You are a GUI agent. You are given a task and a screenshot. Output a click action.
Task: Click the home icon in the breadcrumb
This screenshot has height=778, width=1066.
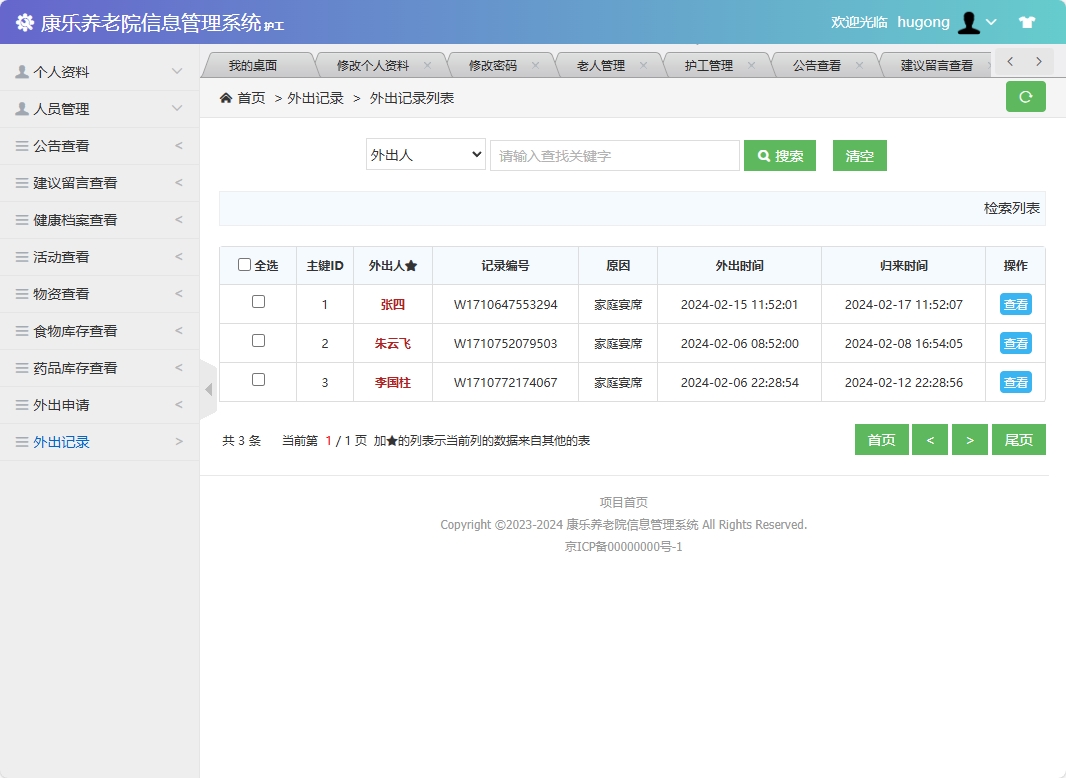click(x=227, y=99)
